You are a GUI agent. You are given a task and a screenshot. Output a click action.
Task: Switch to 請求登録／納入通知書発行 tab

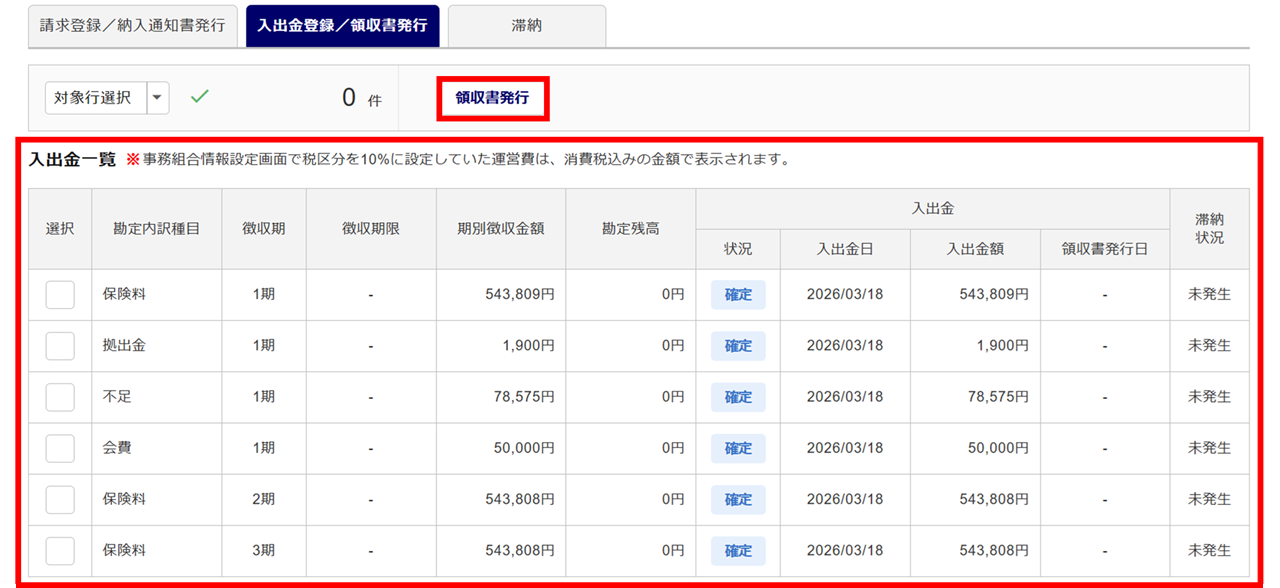click(x=133, y=26)
